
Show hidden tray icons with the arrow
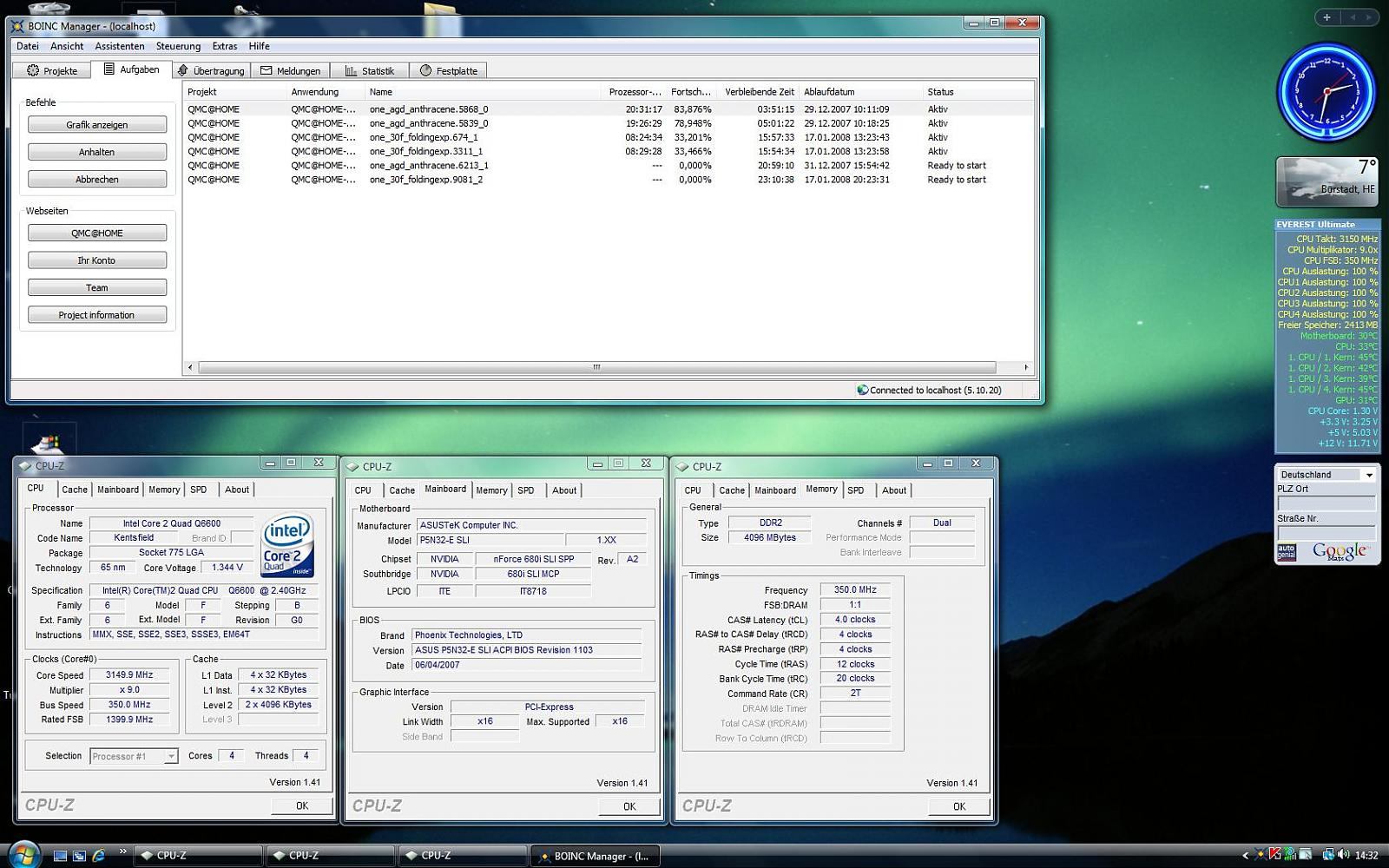point(1246,856)
